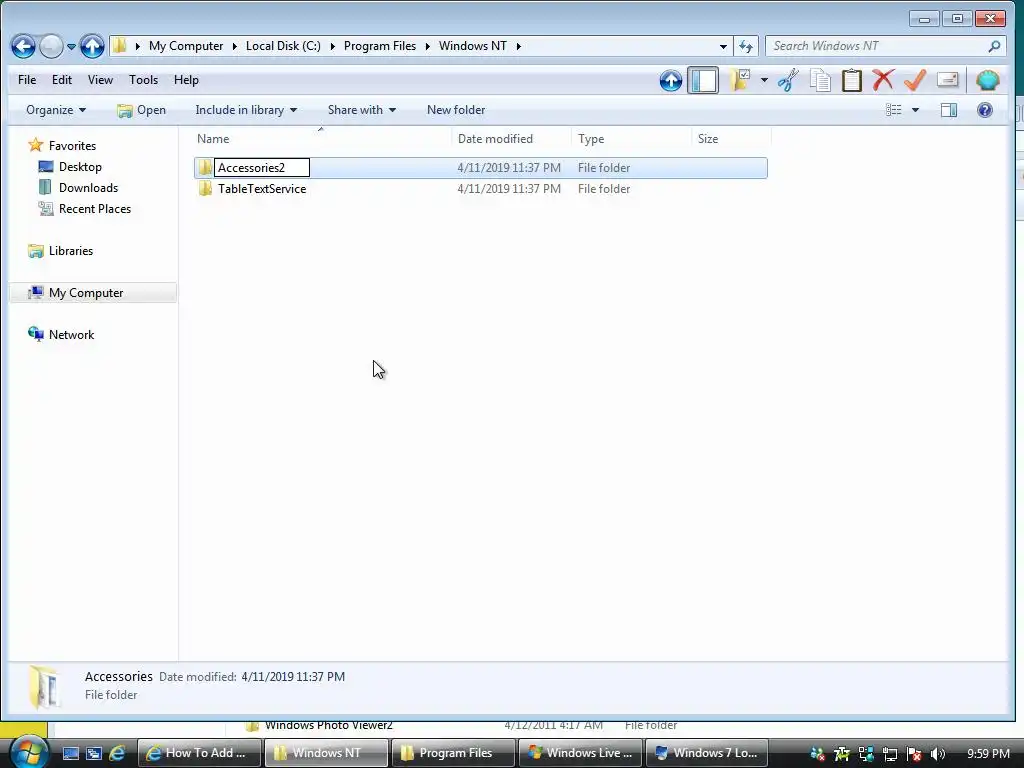Open the View menu

click(x=100, y=80)
